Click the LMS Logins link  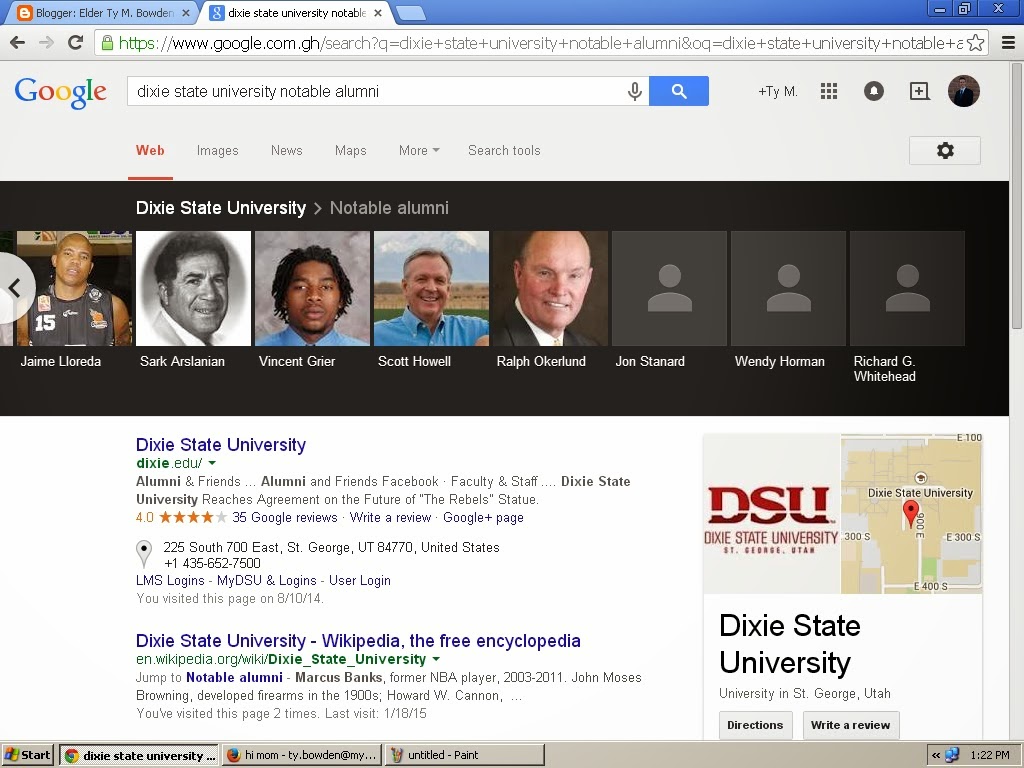(170, 581)
